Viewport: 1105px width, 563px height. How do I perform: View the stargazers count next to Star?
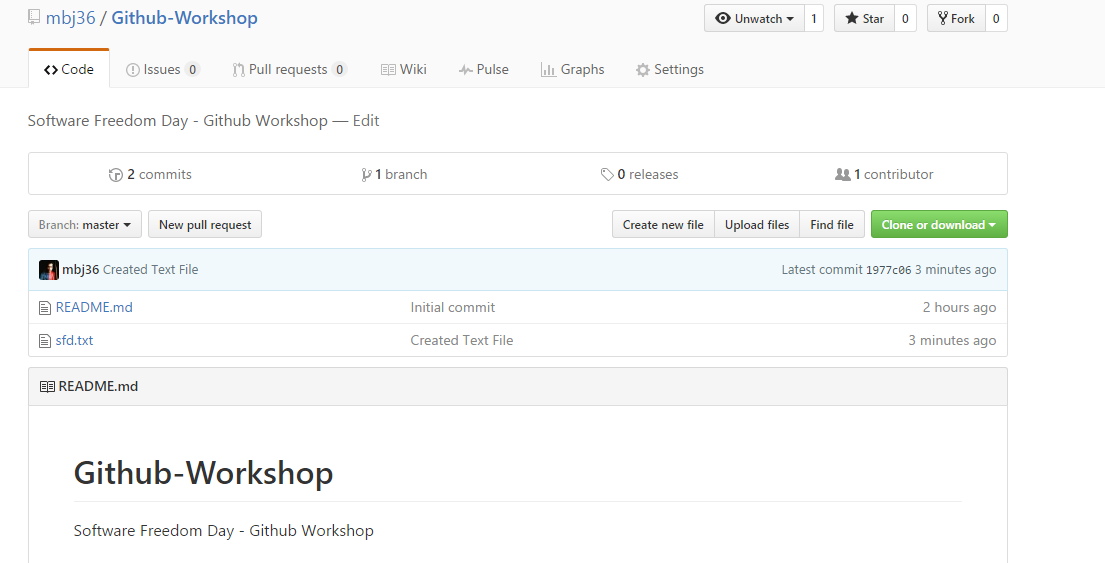[x=905, y=18]
